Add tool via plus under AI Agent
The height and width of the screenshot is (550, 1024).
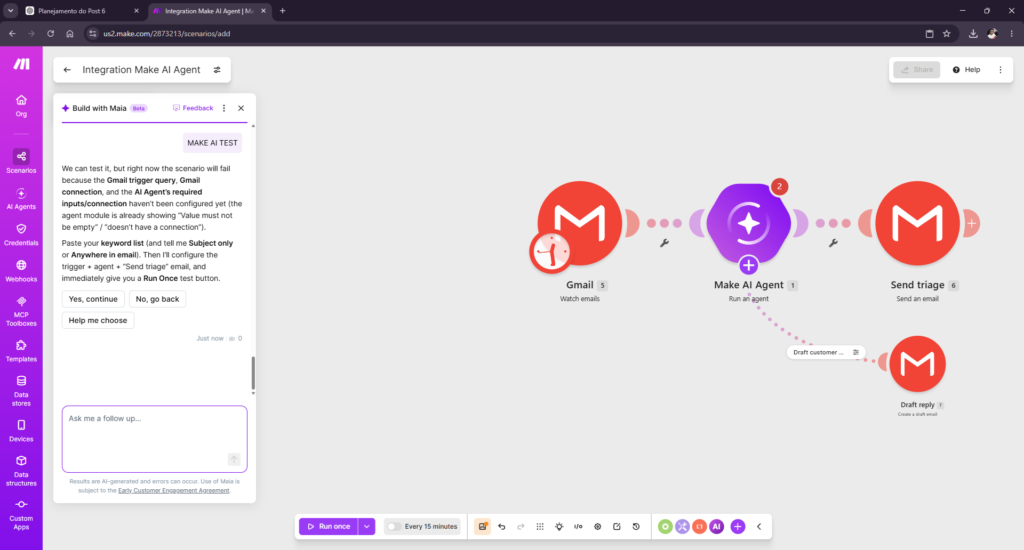click(x=748, y=265)
